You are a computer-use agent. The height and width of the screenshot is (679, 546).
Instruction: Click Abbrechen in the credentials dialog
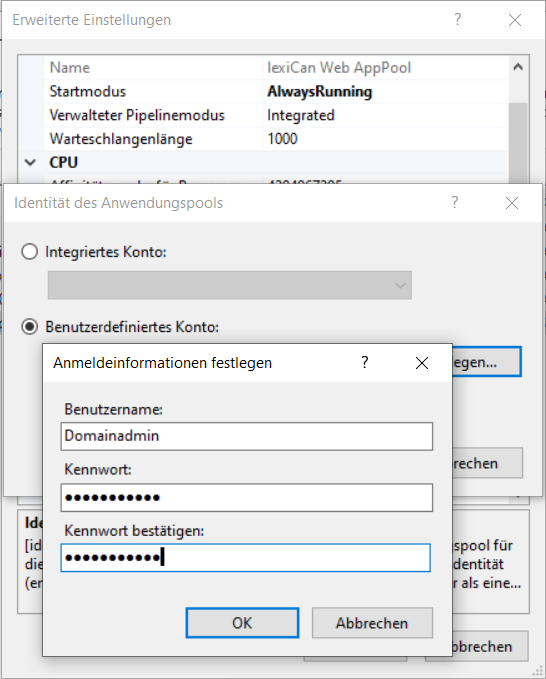(x=372, y=623)
